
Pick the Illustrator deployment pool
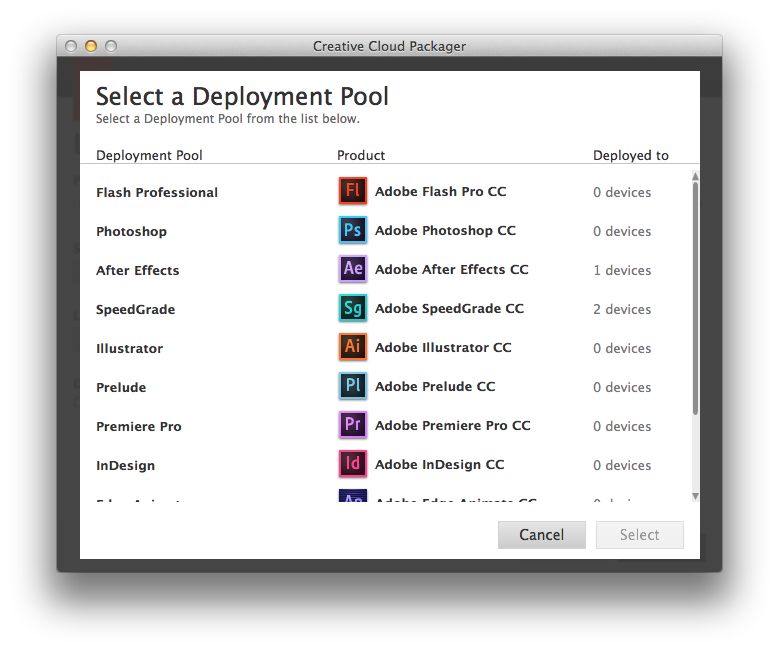click(129, 348)
